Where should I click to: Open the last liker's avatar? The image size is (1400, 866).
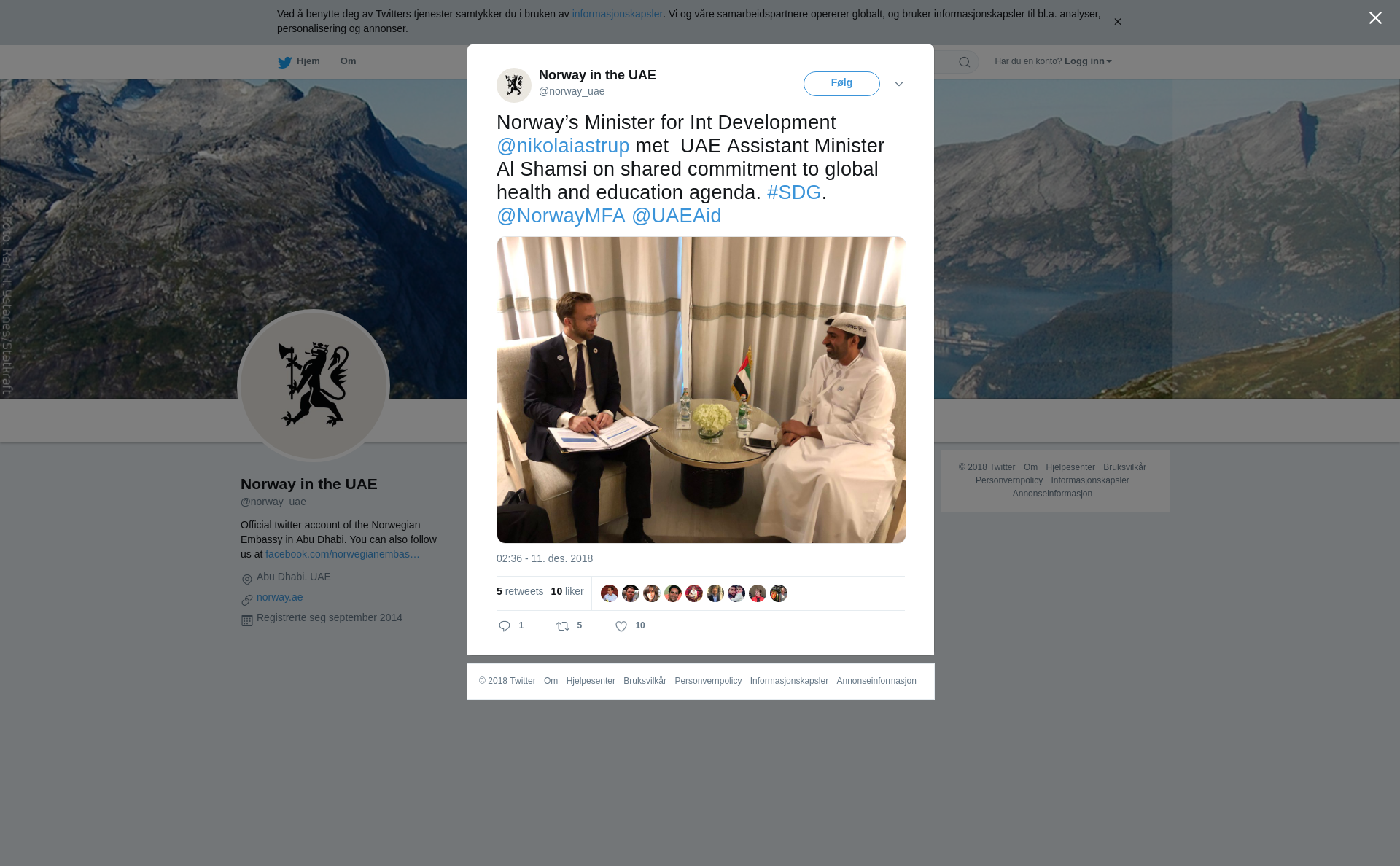point(779,593)
